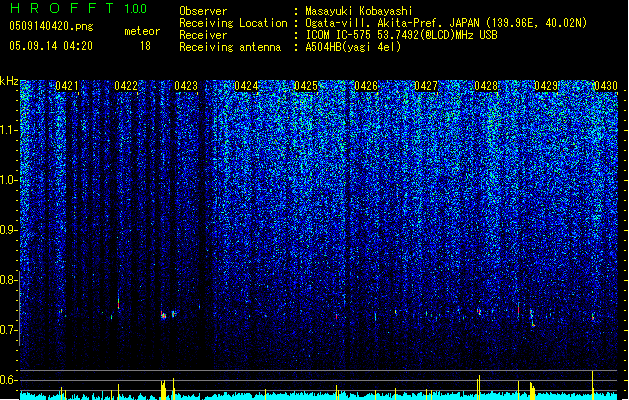Click the 0.6 kHz axis label
The width and height of the screenshot is (629, 400).
(9, 380)
